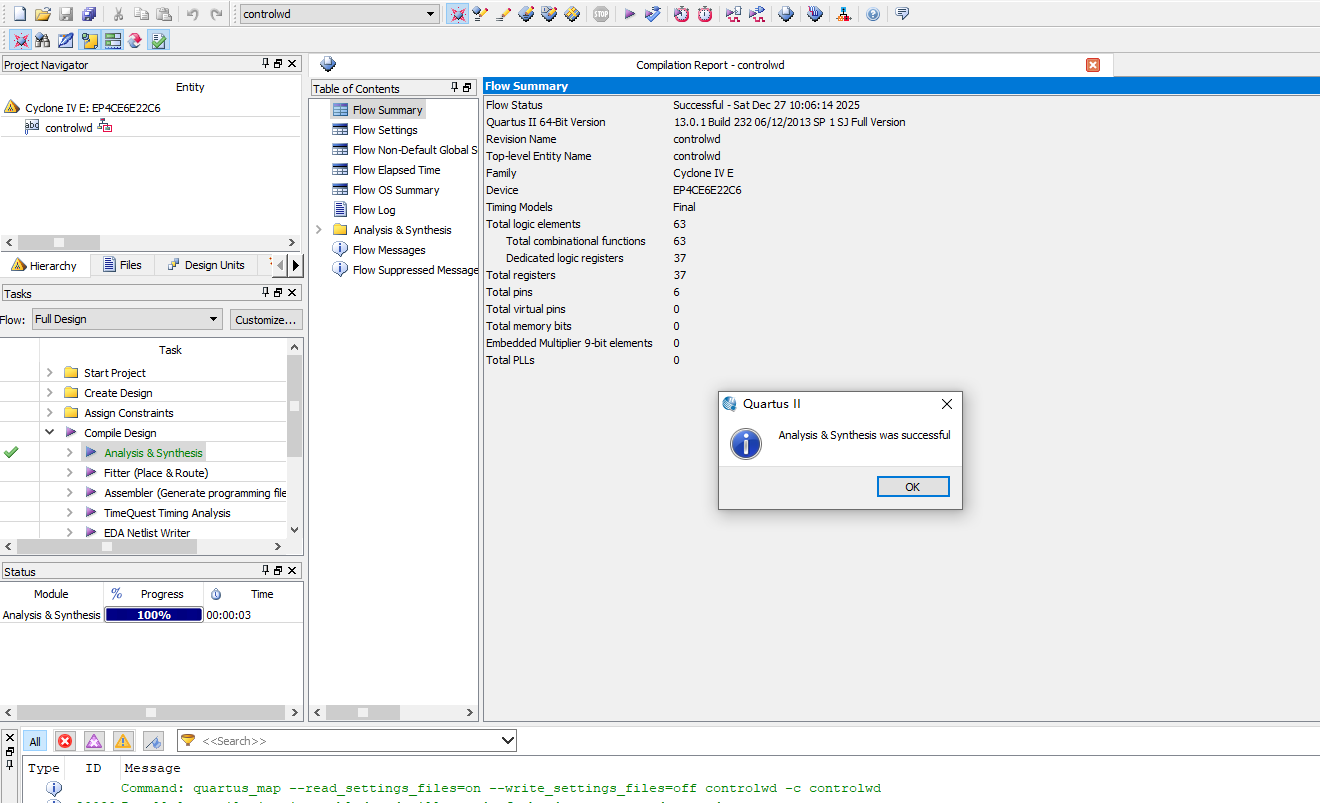Open Flow Log report
This screenshot has height=803, width=1320.
pyautogui.click(x=374, y=210)
